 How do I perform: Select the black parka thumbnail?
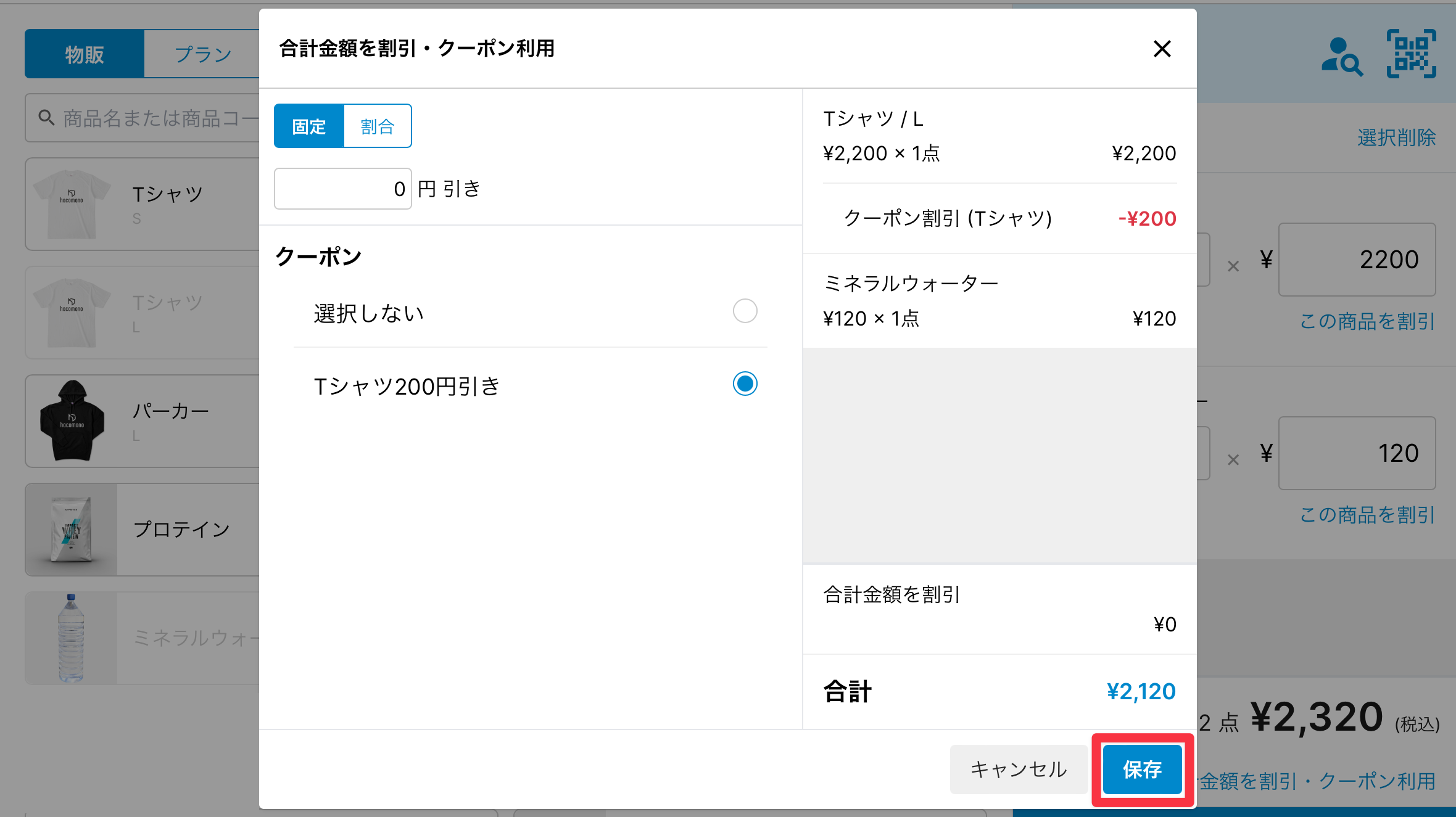tap(72, 421)
